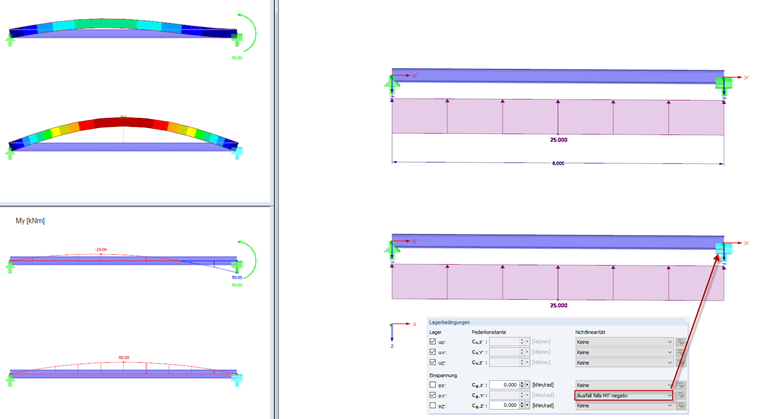Click the upper-right blue beam member
Viewport: 760px width, 419px height.
pos(557,76)
